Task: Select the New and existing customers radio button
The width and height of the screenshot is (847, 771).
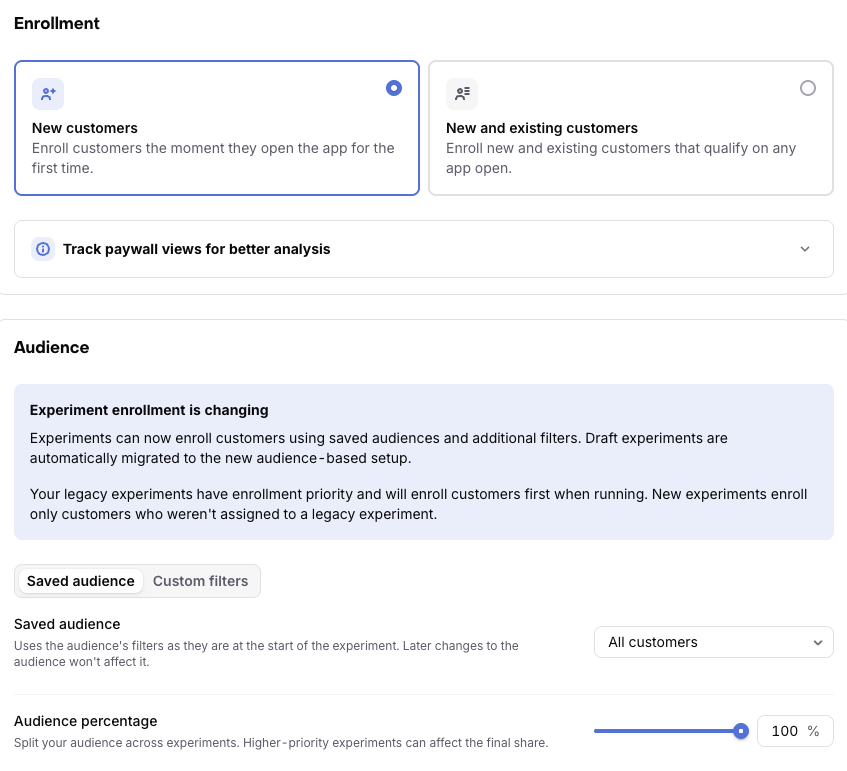Action: [808, 88]
